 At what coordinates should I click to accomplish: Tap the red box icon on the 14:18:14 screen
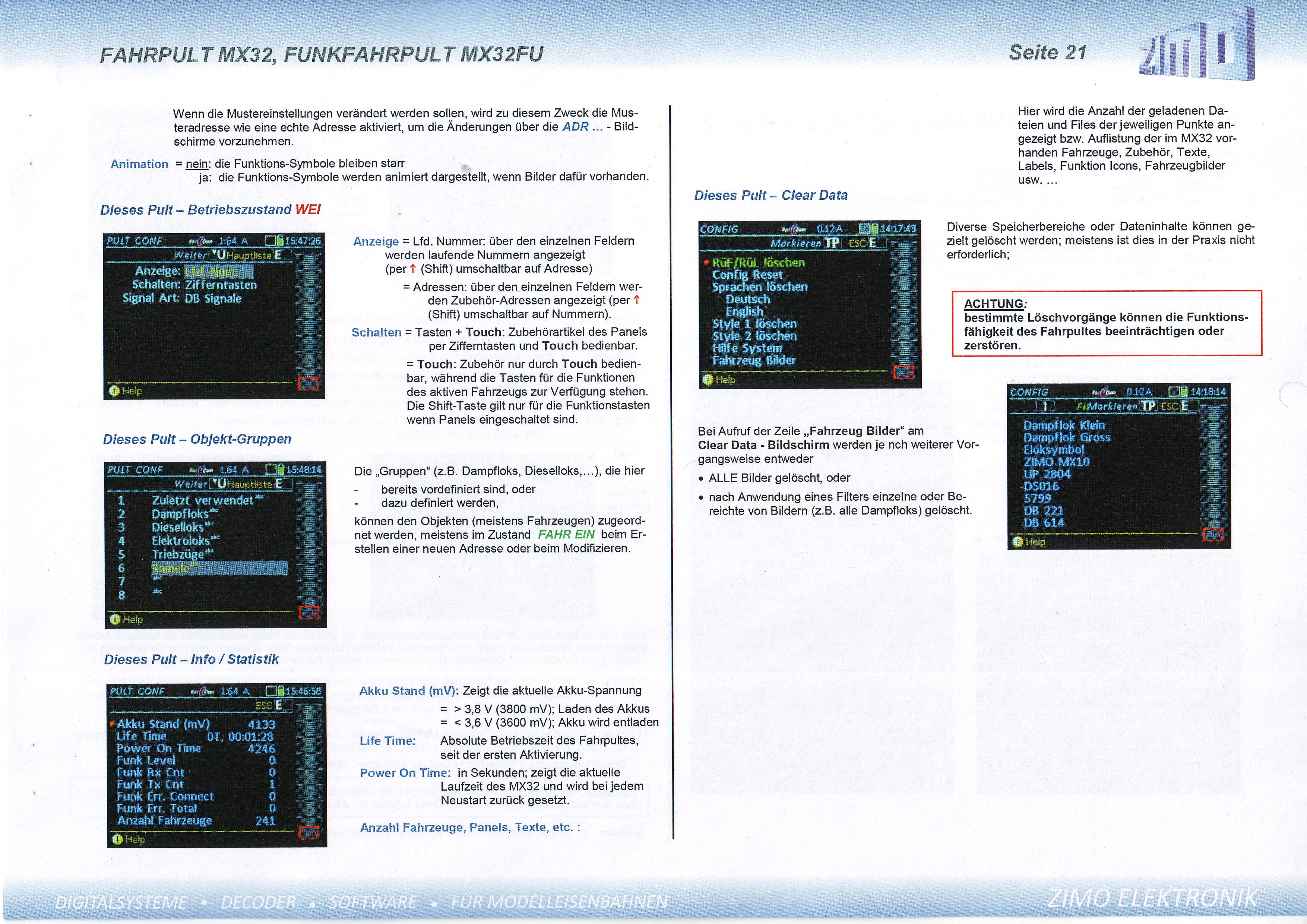coord(1213,535)
